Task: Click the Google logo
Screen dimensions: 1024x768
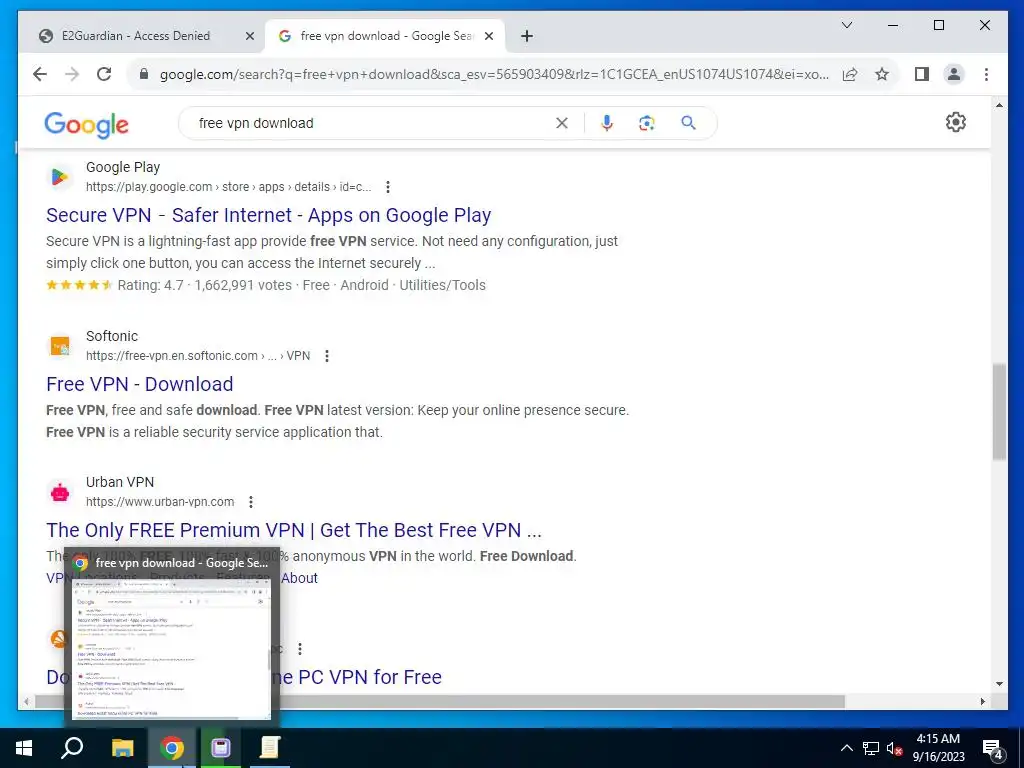Action: [86, 124]
